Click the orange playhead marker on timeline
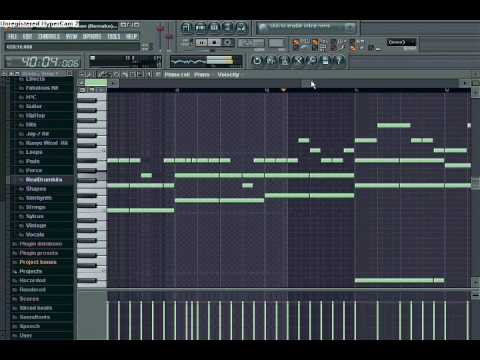 pos(284,89)
